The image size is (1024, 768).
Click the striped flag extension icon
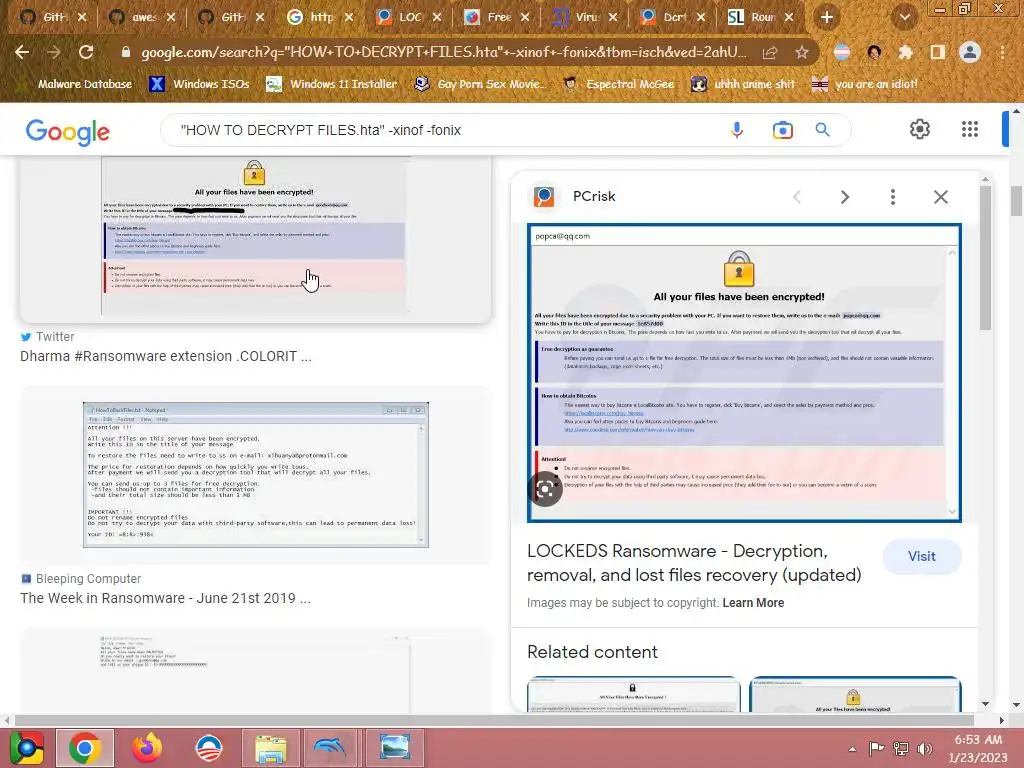[842, 52]
